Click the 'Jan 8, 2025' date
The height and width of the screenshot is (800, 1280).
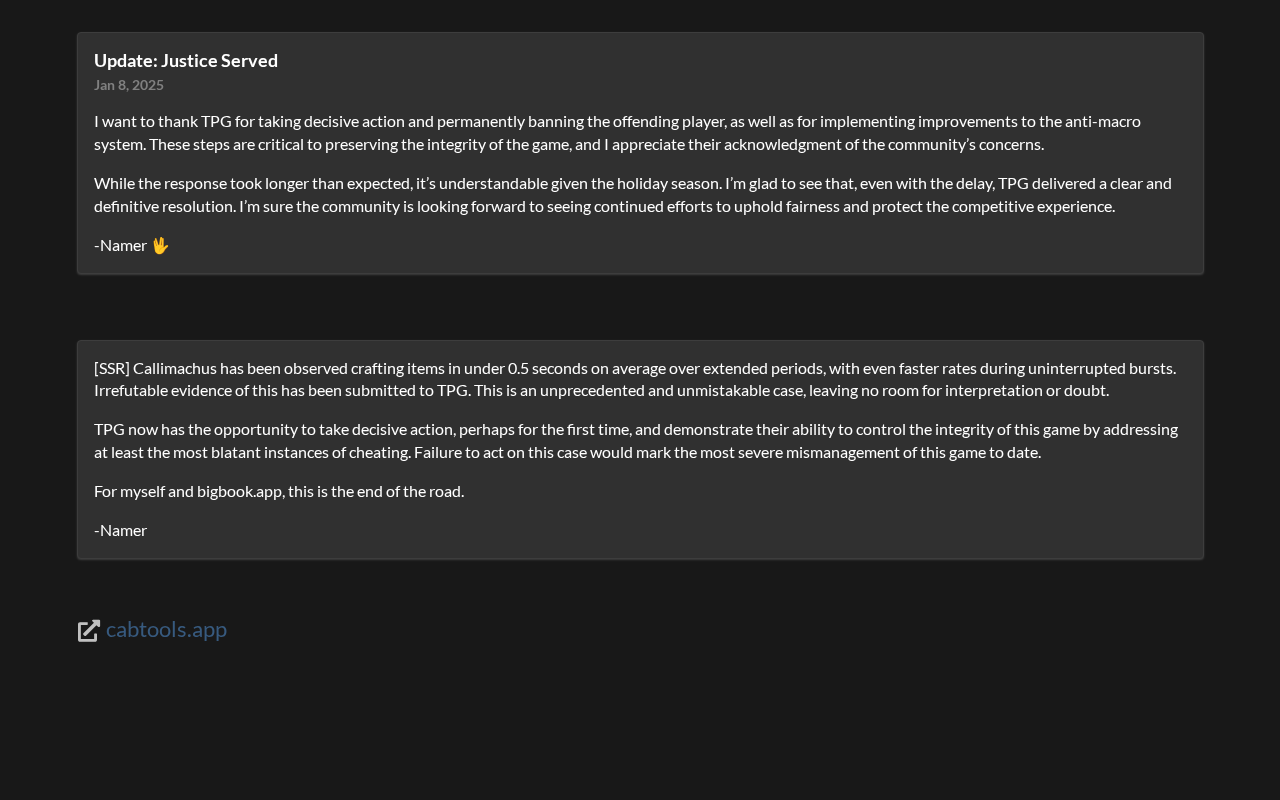tap(129, 85)
